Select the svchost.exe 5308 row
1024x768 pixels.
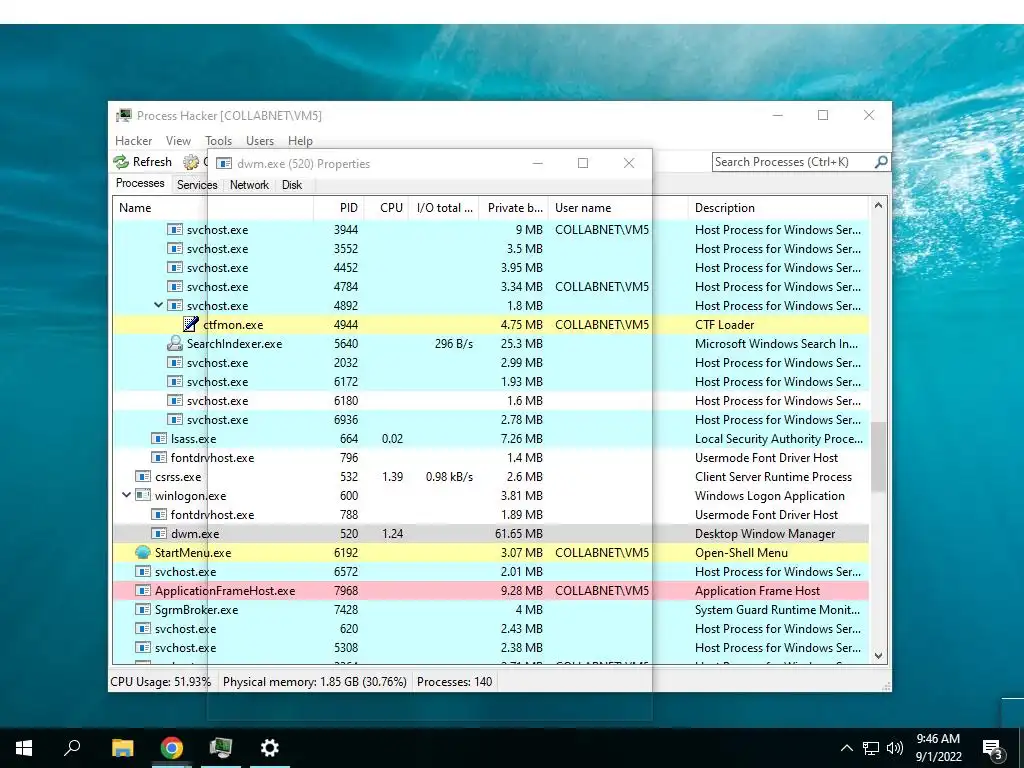491,647
